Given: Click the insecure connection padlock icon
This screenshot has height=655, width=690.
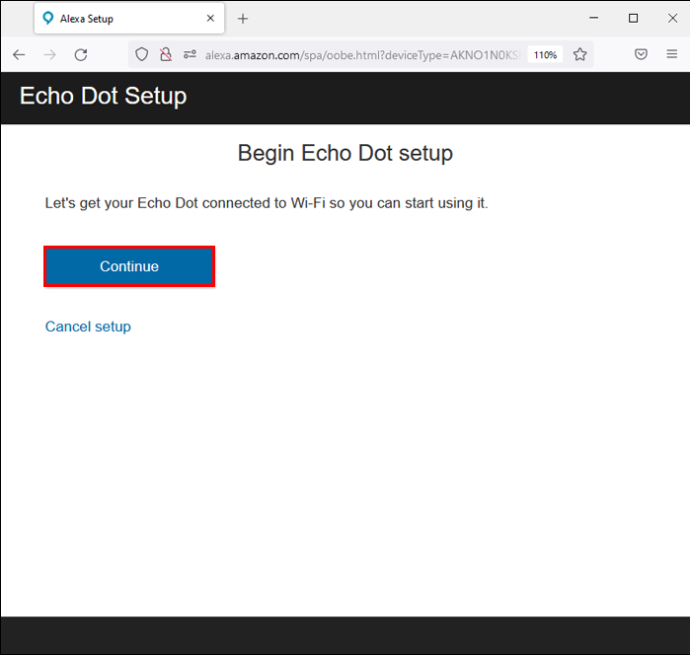Looking at the screenshot, I should tap(166, 55).
